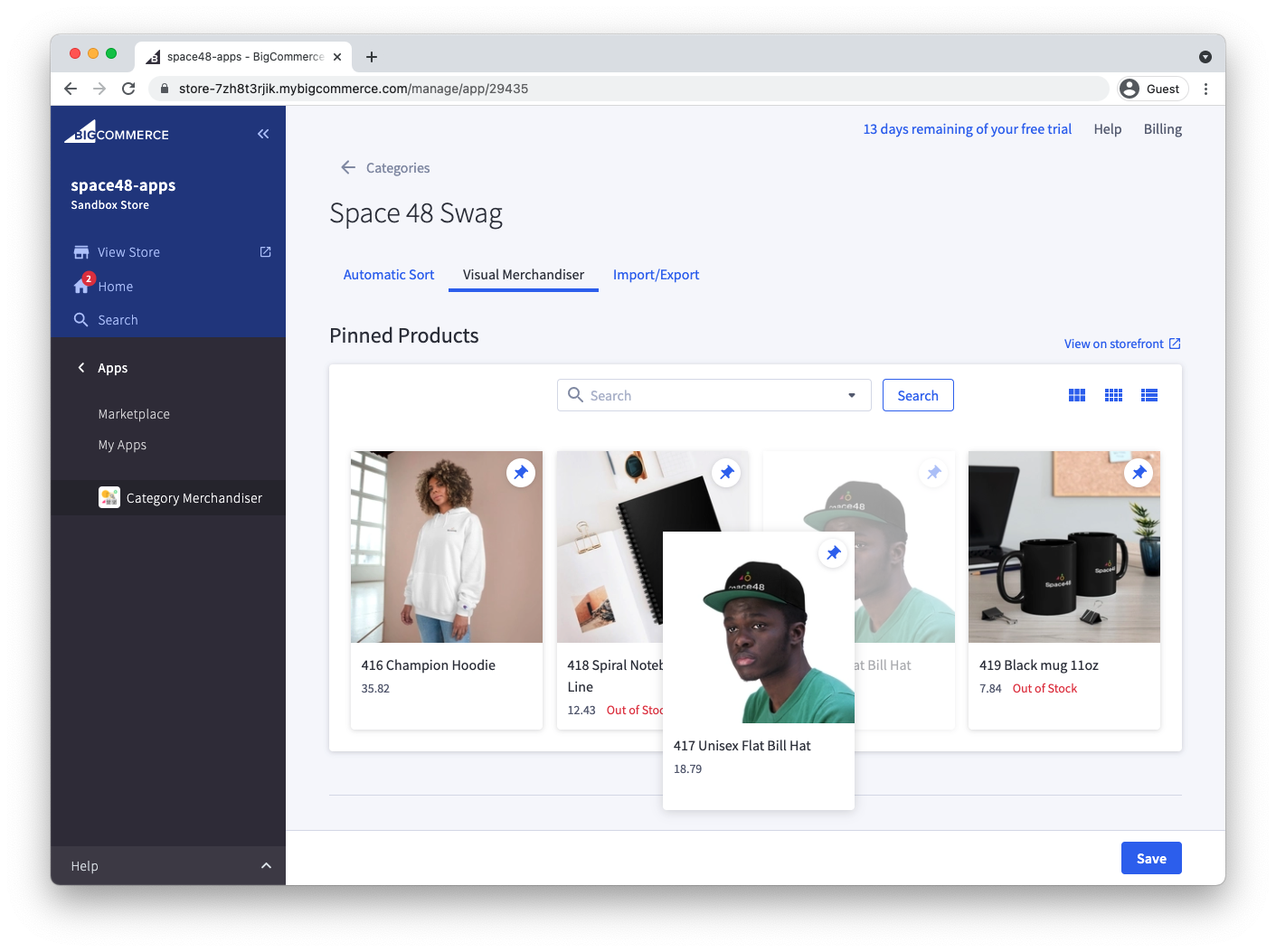1276x952 pixels.
Task: Click the Guest profile button
Action: [1153, 89]
